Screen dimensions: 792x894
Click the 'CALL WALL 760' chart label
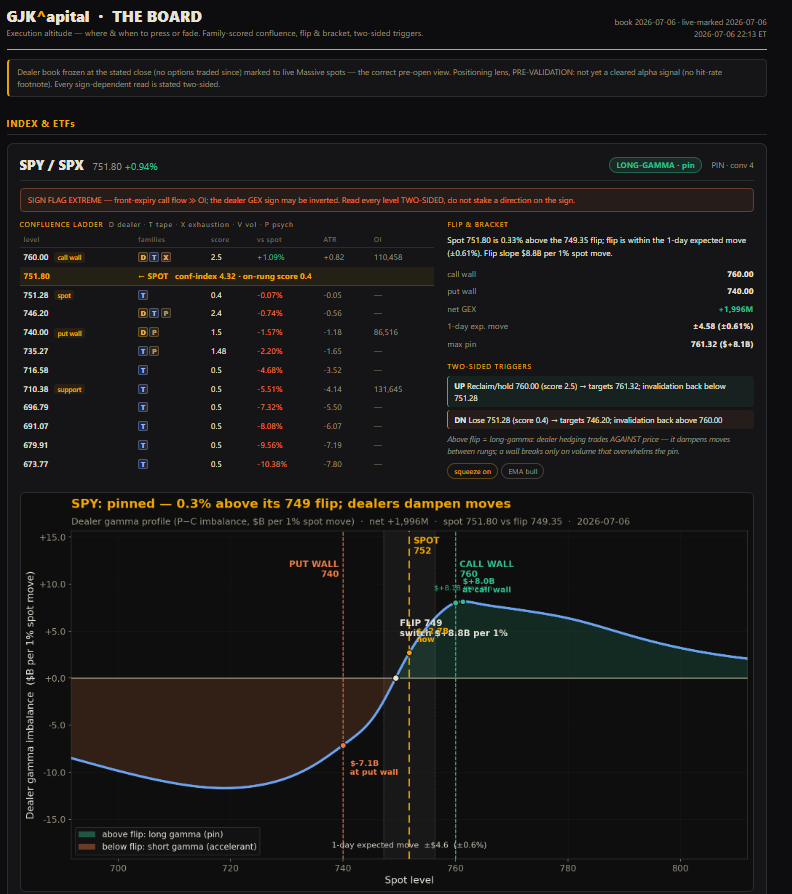coord(486,568)
